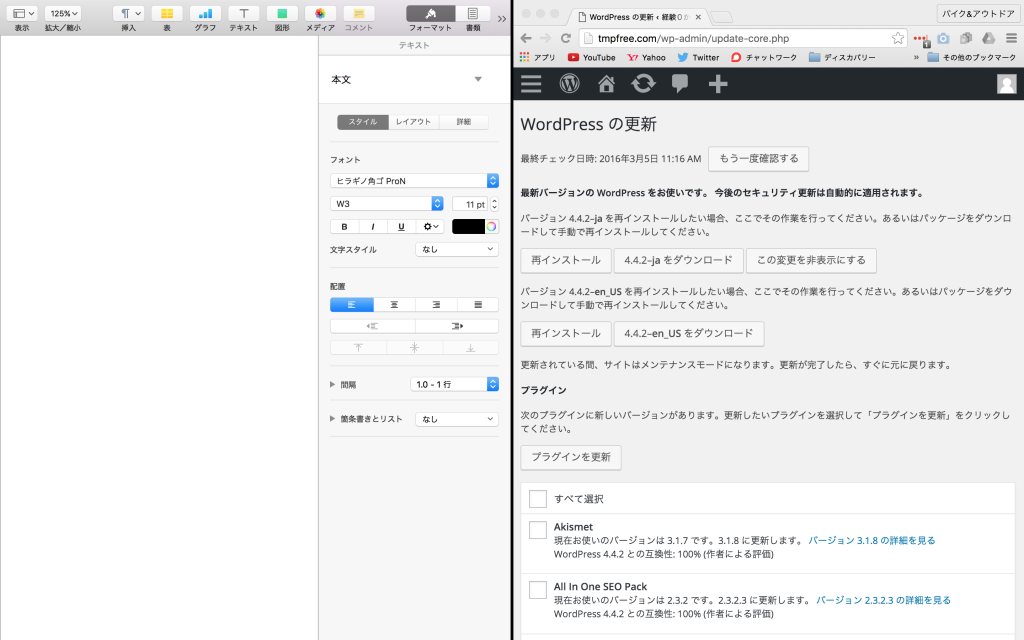Click the black text color swatch

coord(468,227)
